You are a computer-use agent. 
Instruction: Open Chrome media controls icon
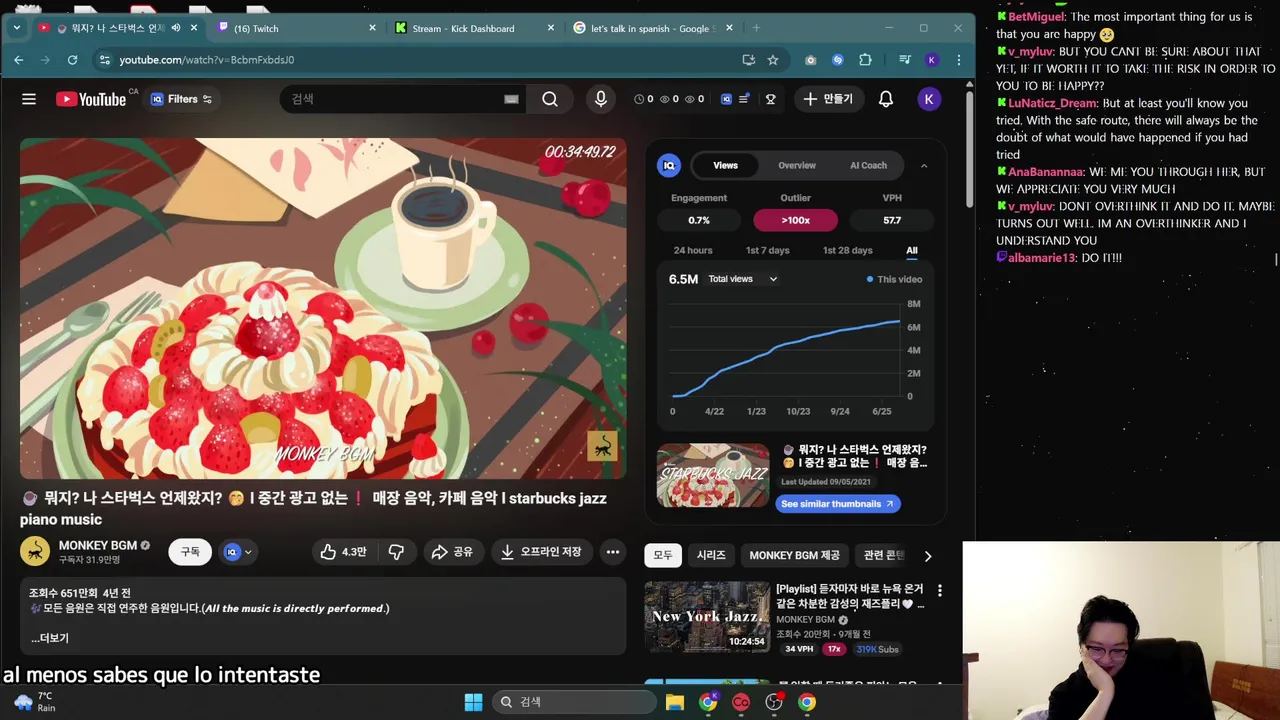pos(904,60)
